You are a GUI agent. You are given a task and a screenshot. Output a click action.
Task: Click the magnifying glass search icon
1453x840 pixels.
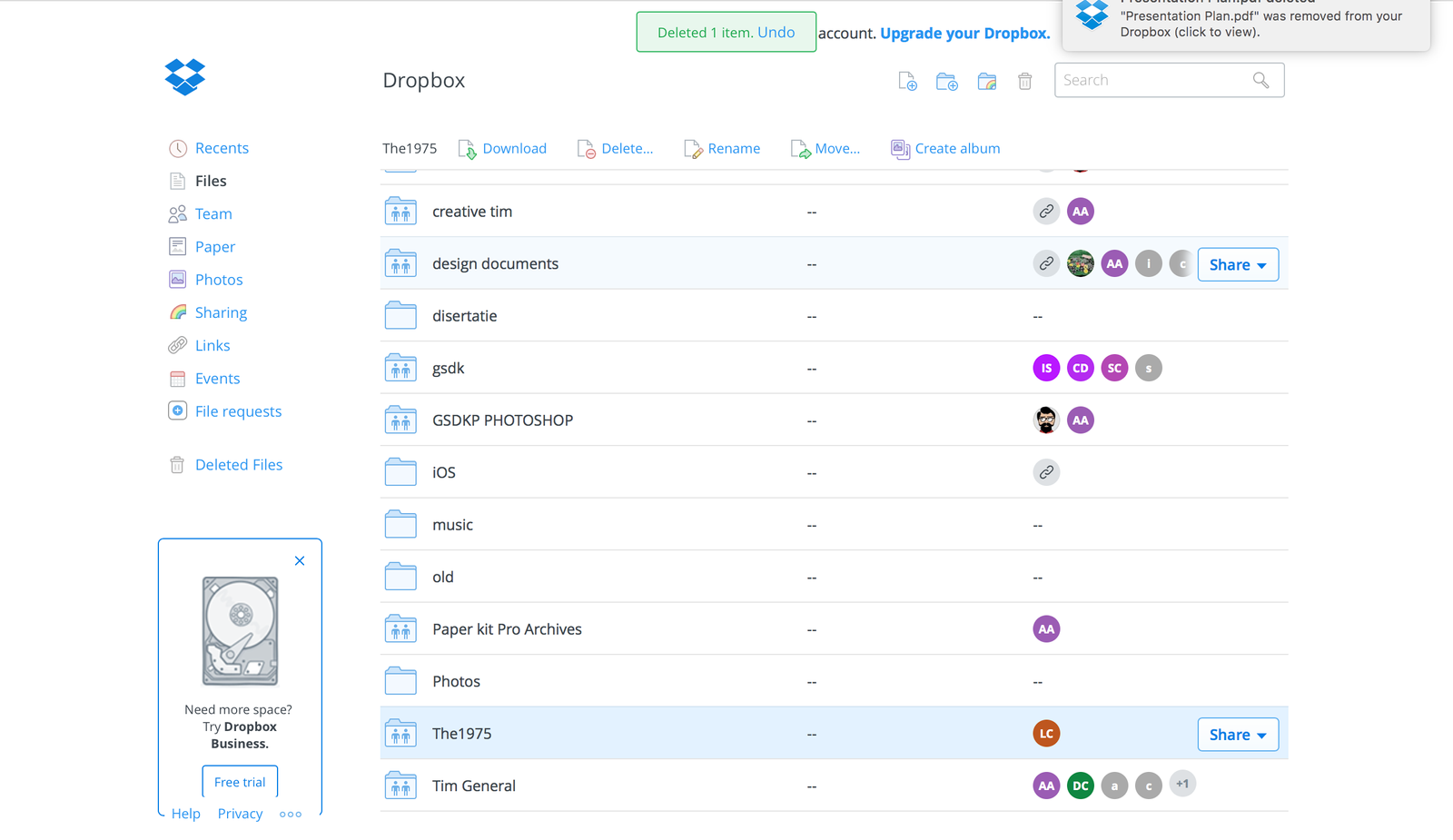click(x=1260, y=80)
